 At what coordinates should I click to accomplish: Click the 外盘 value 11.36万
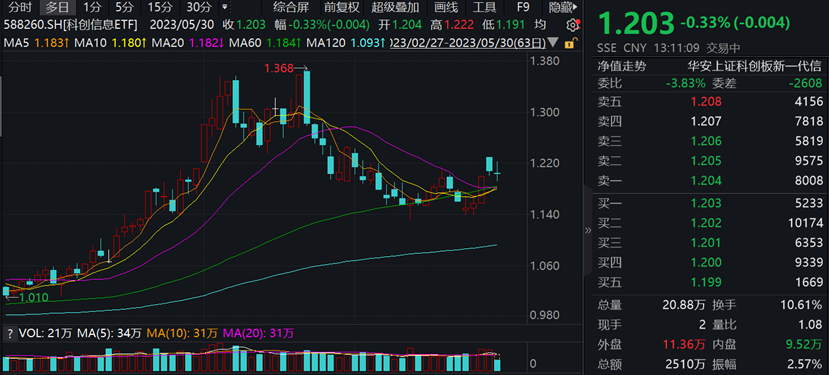(x=683, y=345)
